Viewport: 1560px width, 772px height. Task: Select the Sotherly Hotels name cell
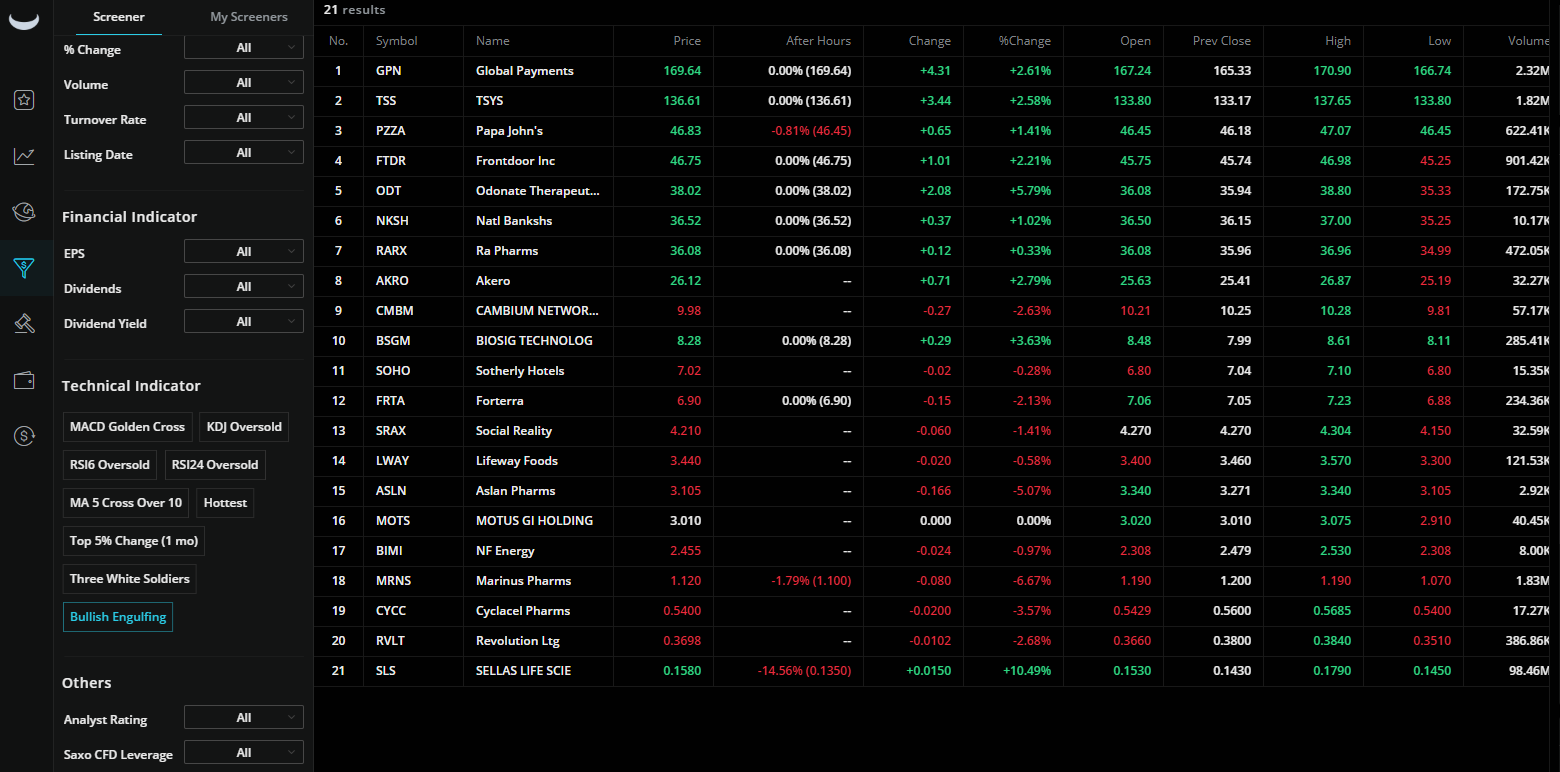point(520,371)
